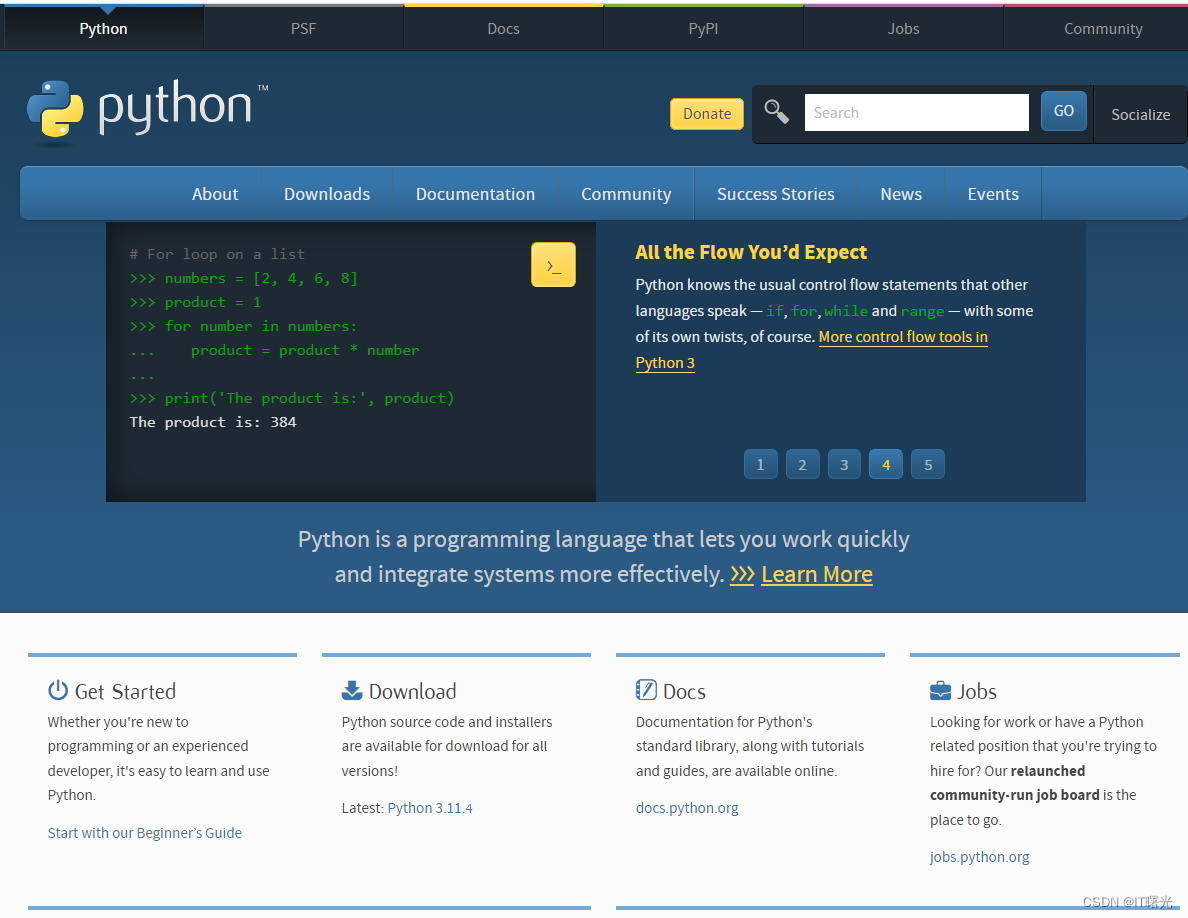
Task: Click the 'product = product * number' line
Action: point(305,350)
